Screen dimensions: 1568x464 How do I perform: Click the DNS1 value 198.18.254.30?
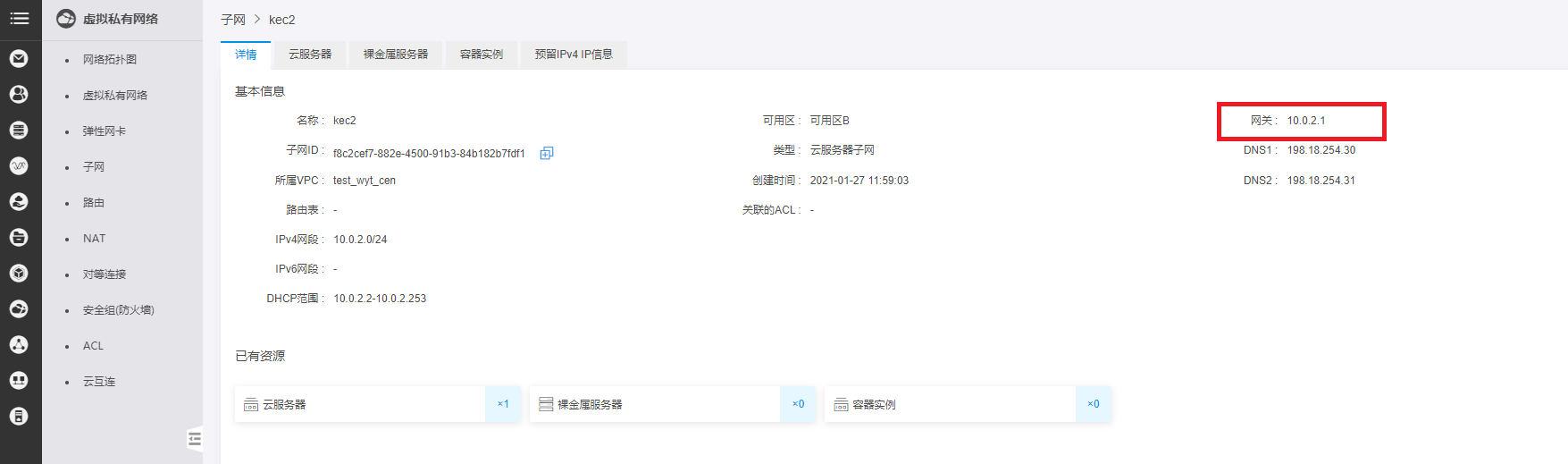tap(1321, 150)
